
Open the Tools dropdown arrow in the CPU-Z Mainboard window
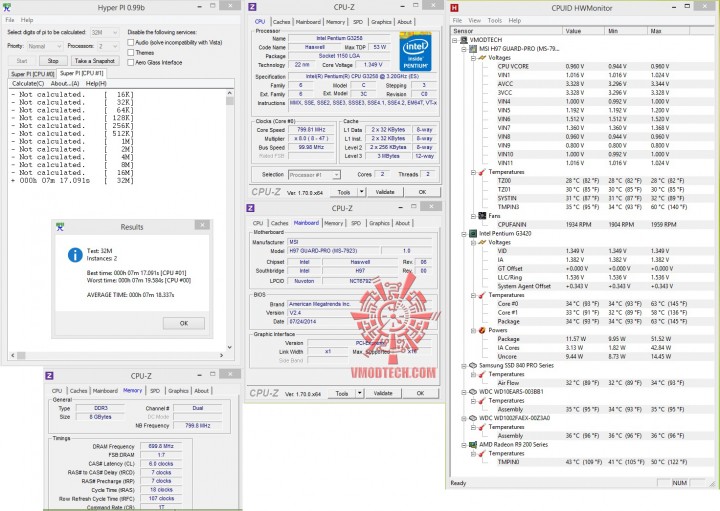click(x=360, y=393)
